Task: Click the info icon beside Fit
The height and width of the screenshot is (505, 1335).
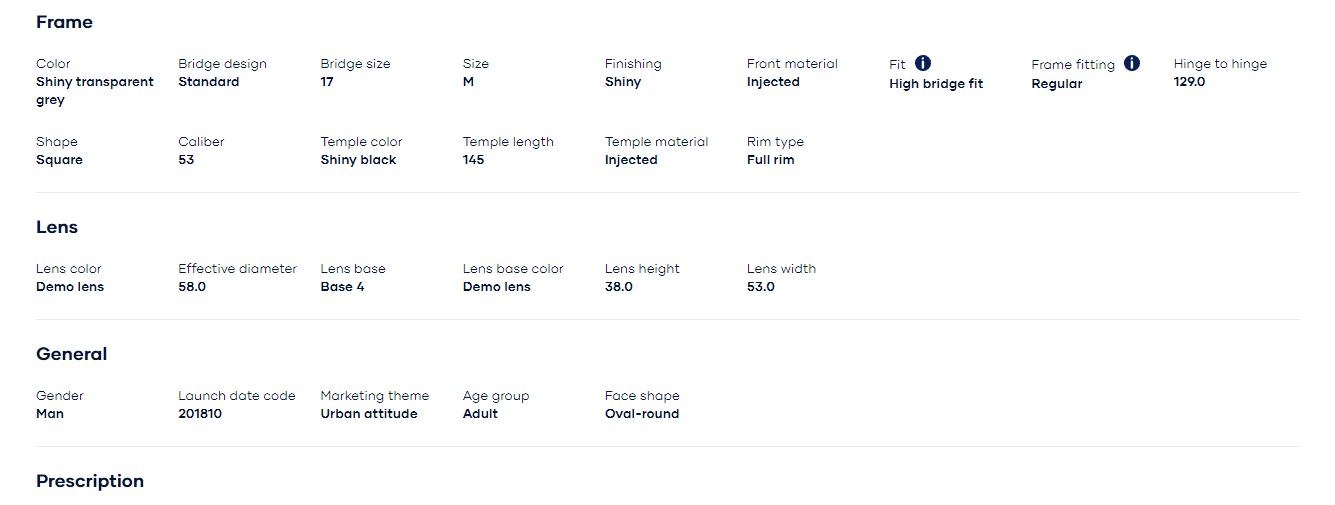Action: coord(923,63)
